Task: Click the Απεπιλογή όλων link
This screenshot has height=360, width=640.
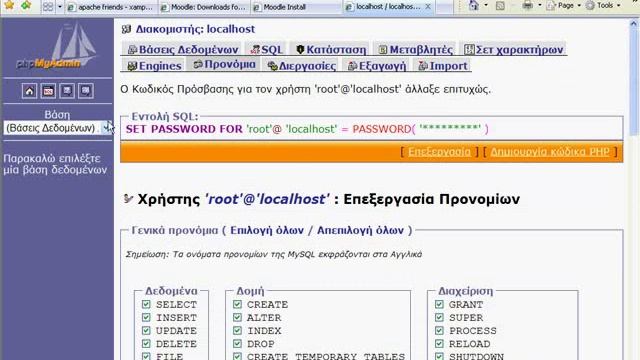Action: 360,230
